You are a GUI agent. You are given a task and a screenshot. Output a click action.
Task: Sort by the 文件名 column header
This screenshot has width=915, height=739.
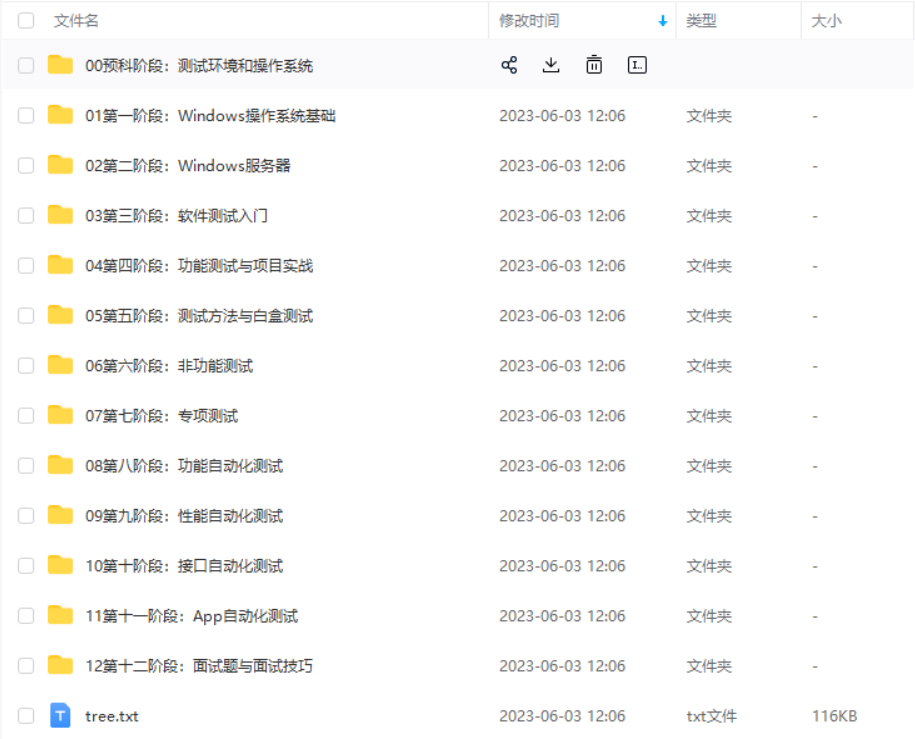pyautogui.click(x=76, y=21)
